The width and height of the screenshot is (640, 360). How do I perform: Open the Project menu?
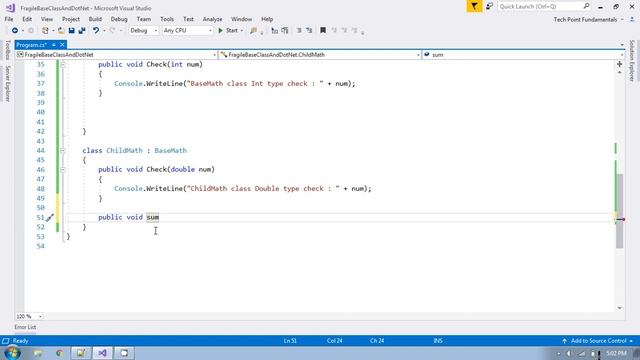[x=71, y=19]
